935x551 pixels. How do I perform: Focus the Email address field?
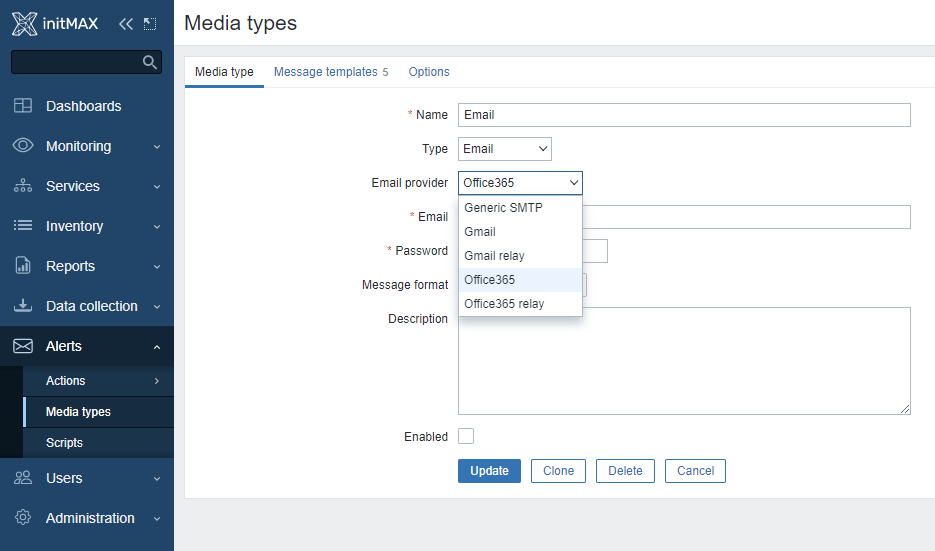point(746,216)
